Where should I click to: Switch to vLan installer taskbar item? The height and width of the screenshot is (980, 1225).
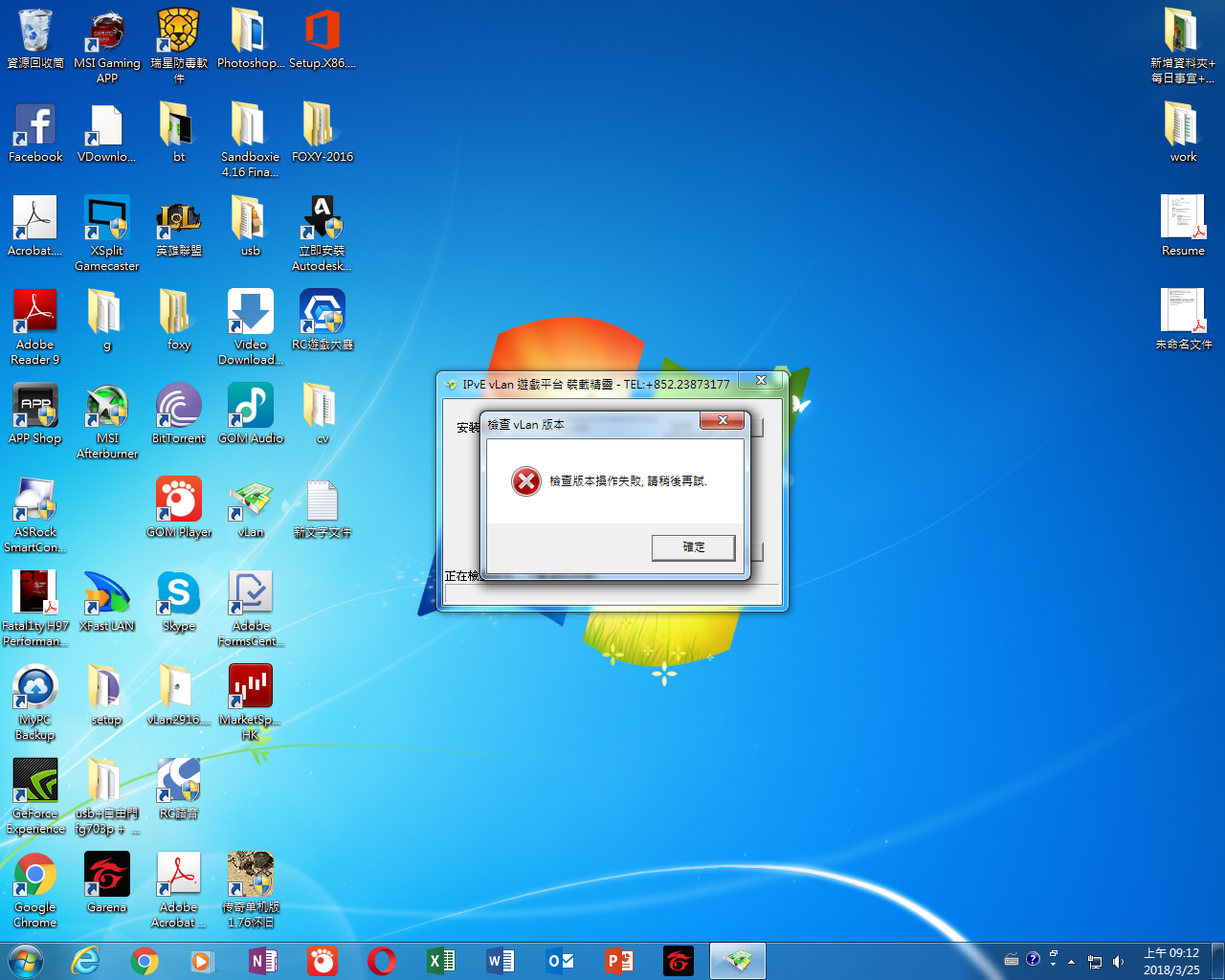pyautogui.click(x=738, y=960)
